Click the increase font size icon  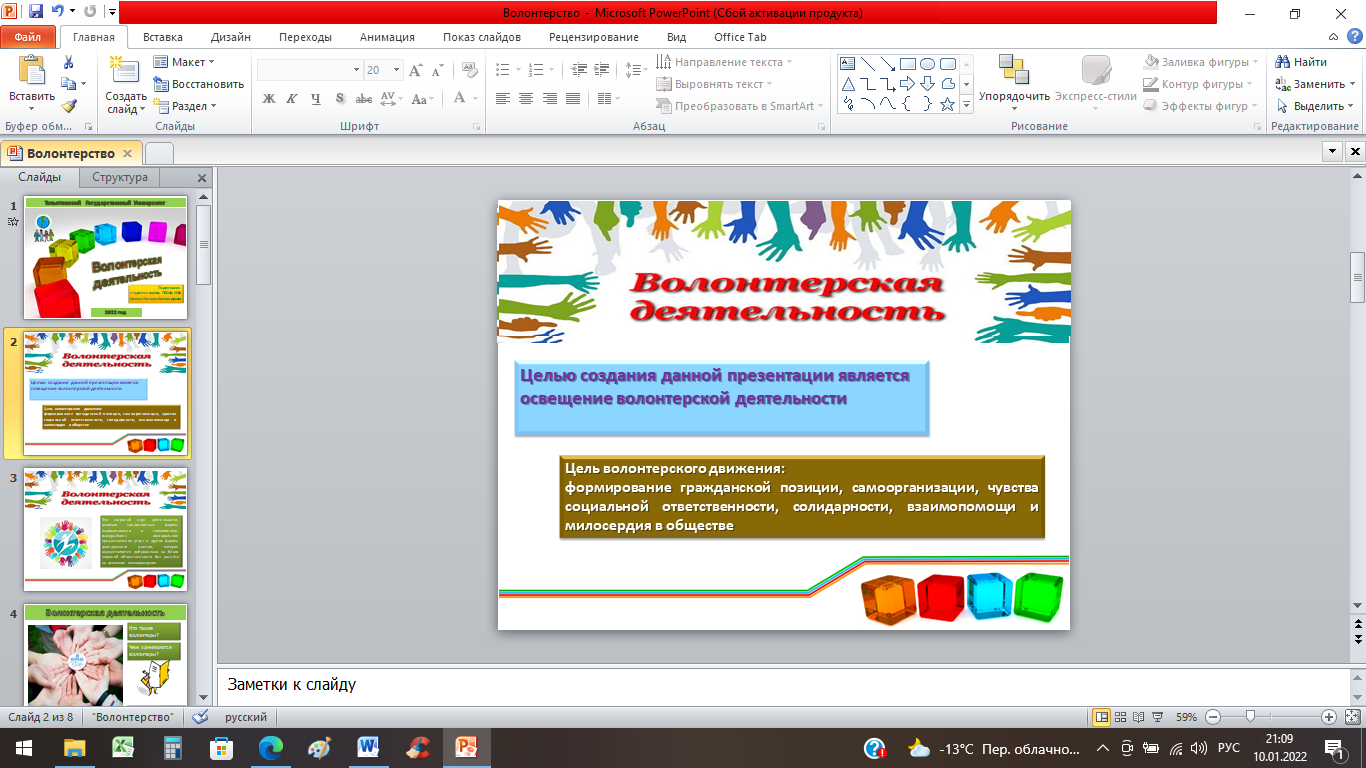pyautogui.click(x=416, y=70)
